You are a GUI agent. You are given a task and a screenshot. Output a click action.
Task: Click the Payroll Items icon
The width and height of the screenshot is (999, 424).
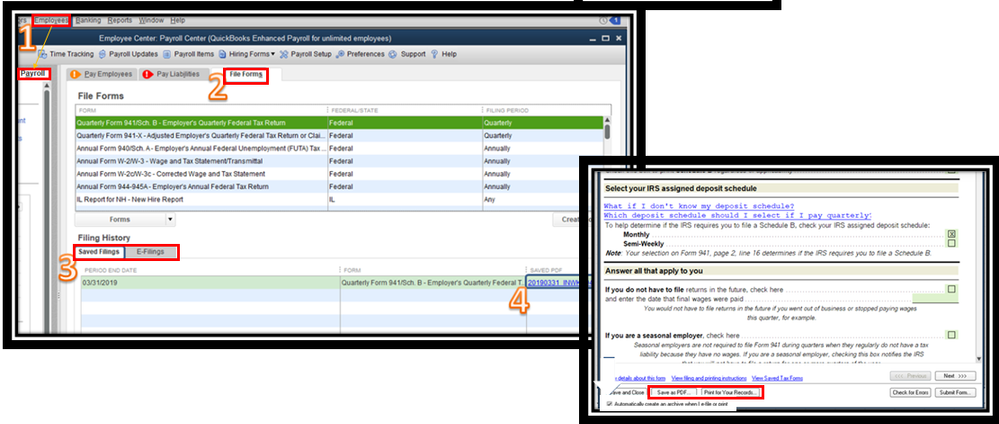tap(167, 54)
